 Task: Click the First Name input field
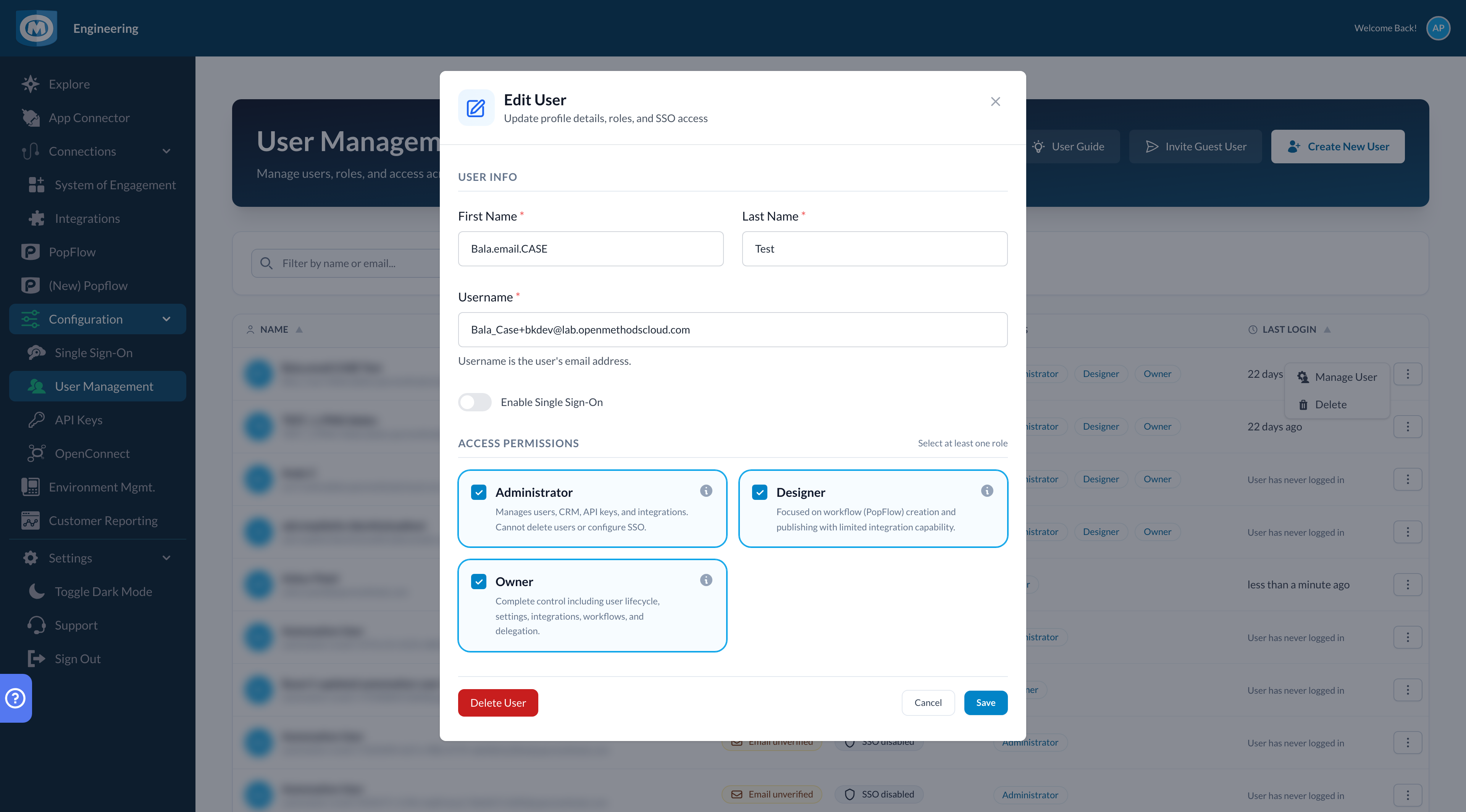point(591,248)
